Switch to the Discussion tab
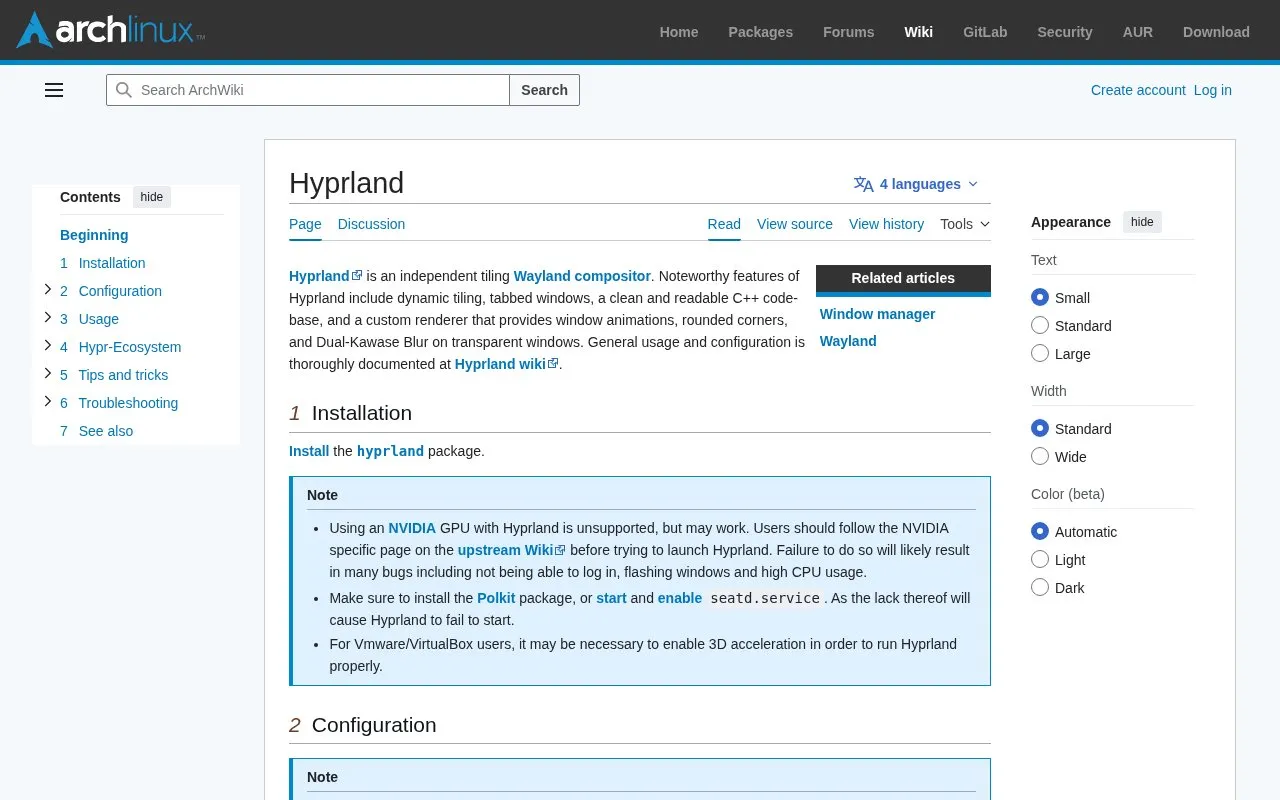 (x=371, y=224)
